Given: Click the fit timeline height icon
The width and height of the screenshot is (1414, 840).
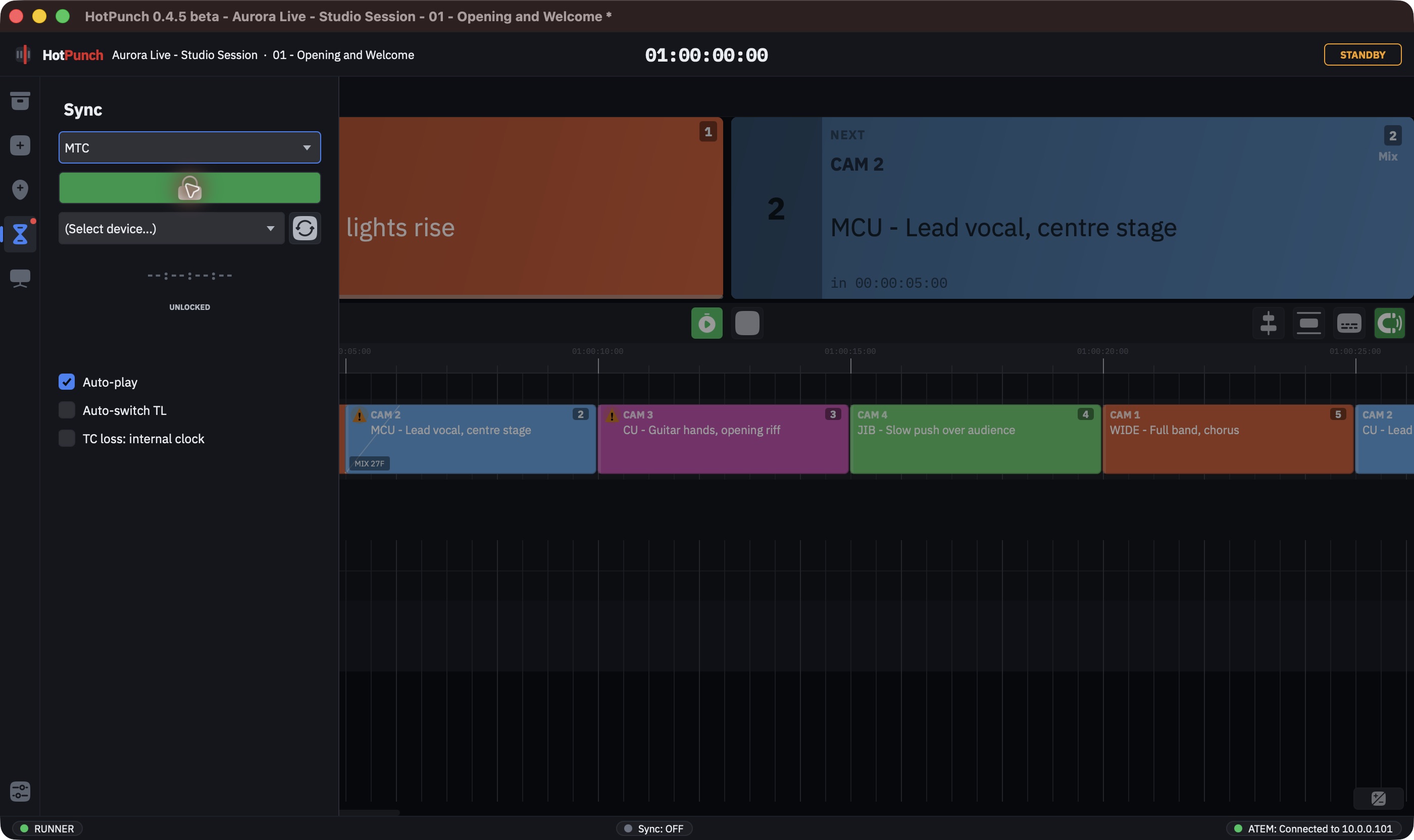Looking at the screenshot, I should tap(1308, 323).
